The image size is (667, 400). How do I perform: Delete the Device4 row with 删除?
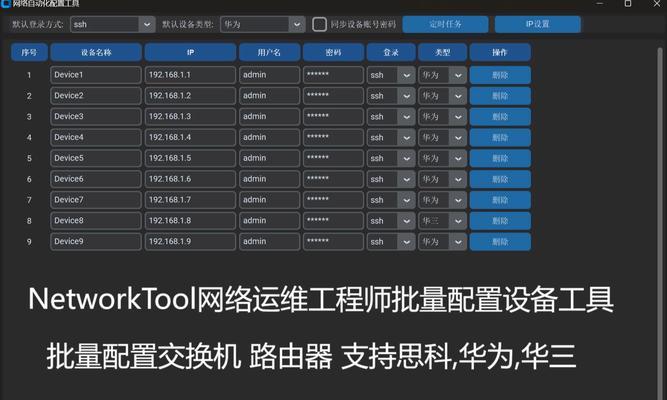click(500, 138)
